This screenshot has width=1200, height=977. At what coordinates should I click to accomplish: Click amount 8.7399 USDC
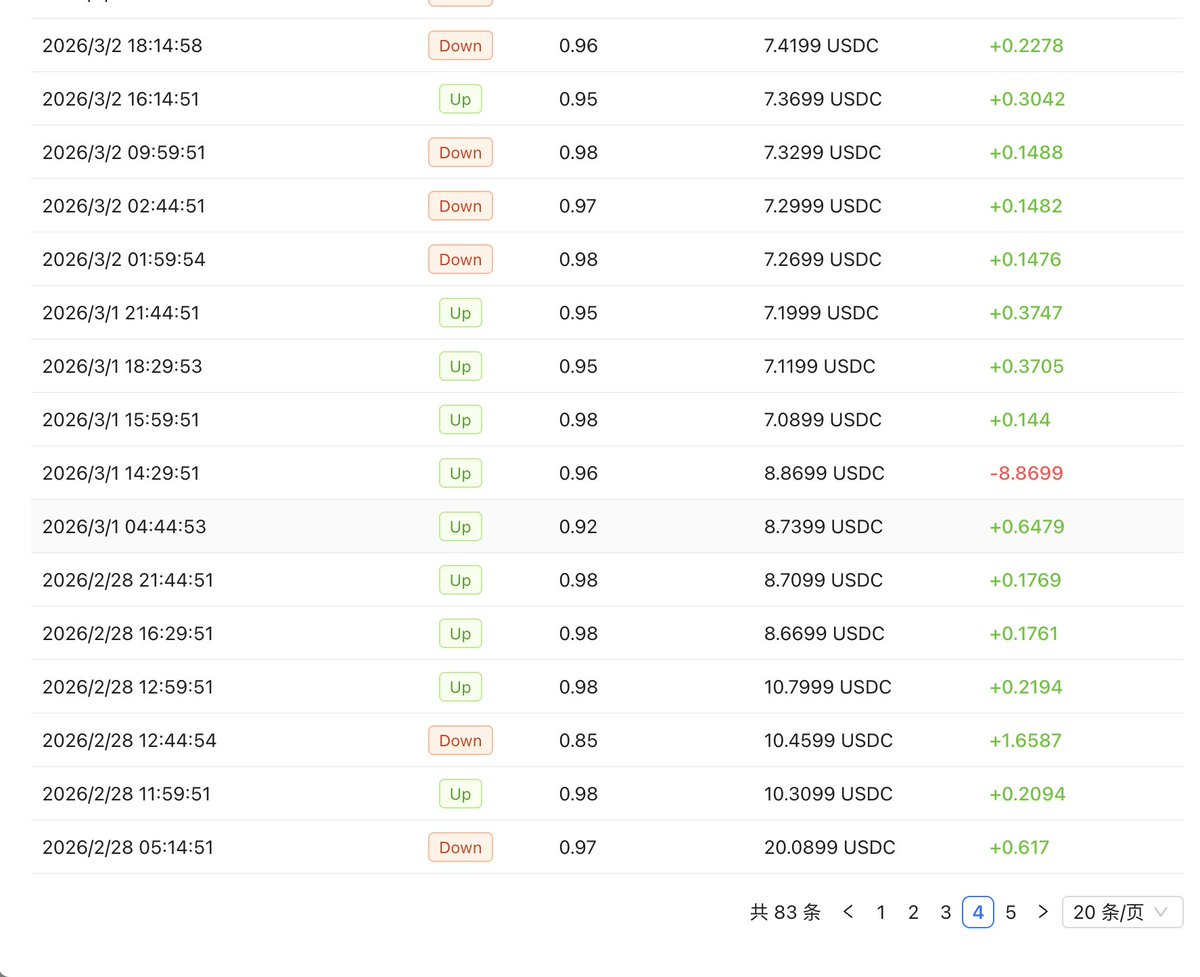[823, 526]
